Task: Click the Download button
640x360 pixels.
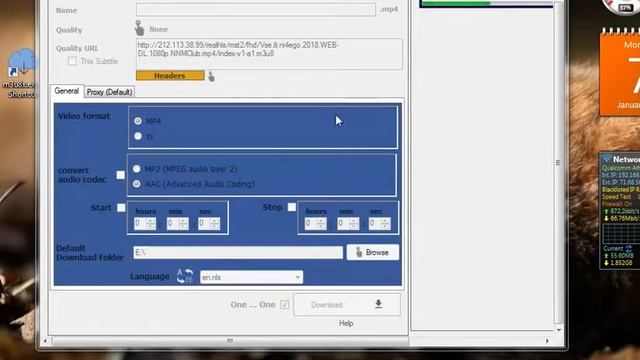Action: (347, 304)
